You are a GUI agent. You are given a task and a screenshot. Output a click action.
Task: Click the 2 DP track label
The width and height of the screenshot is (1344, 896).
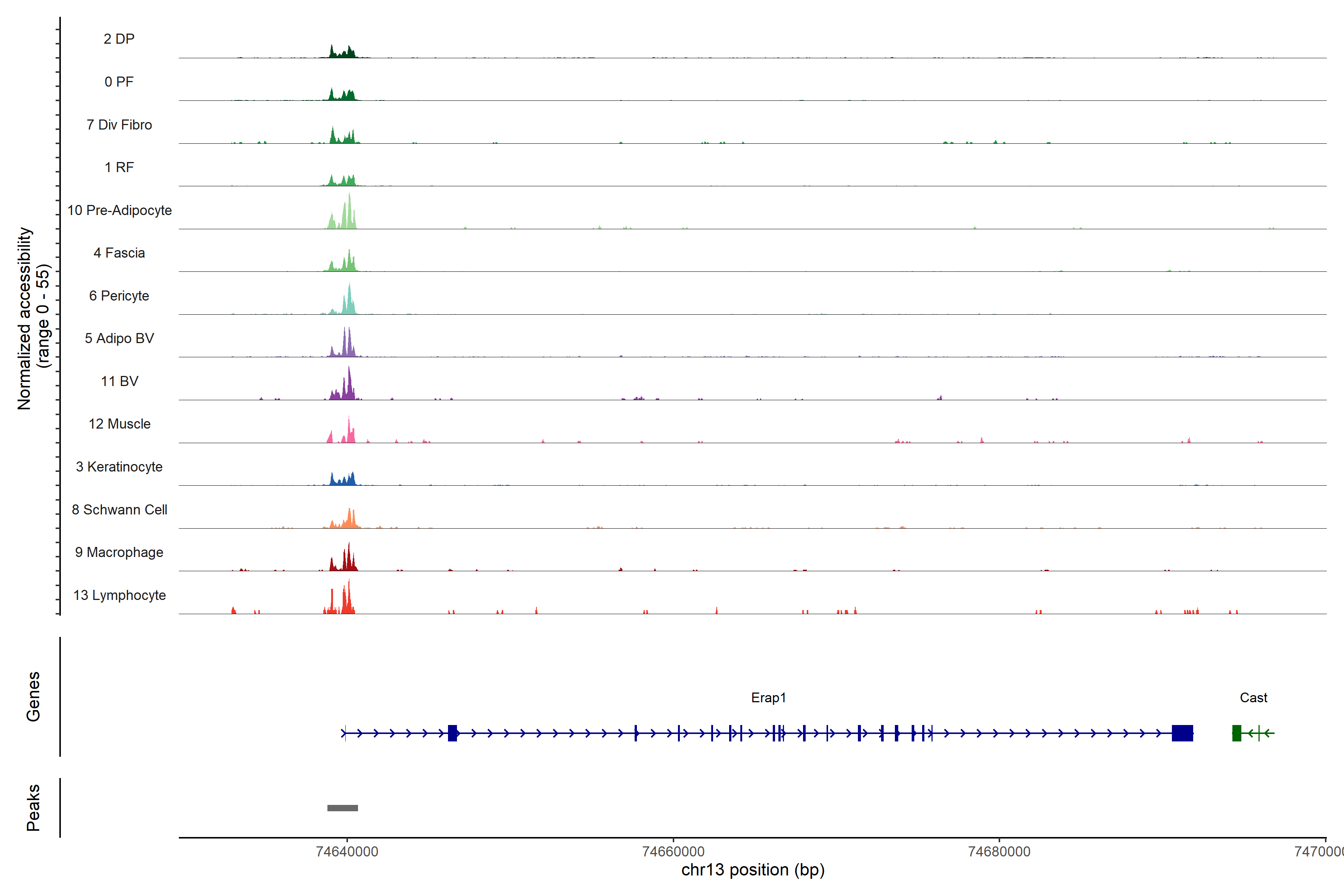[x=119, y=39]
